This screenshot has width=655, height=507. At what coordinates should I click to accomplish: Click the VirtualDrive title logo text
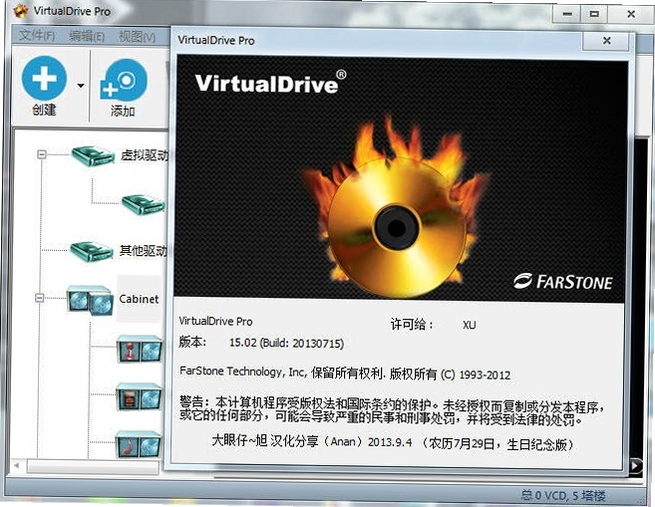[270, 82]
